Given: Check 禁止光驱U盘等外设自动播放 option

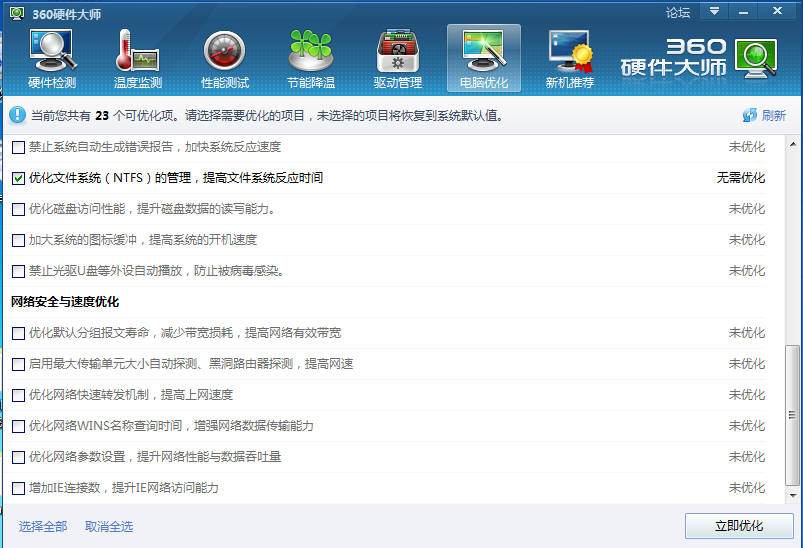Looking at the screenshot, I should (x=18, y=271).
